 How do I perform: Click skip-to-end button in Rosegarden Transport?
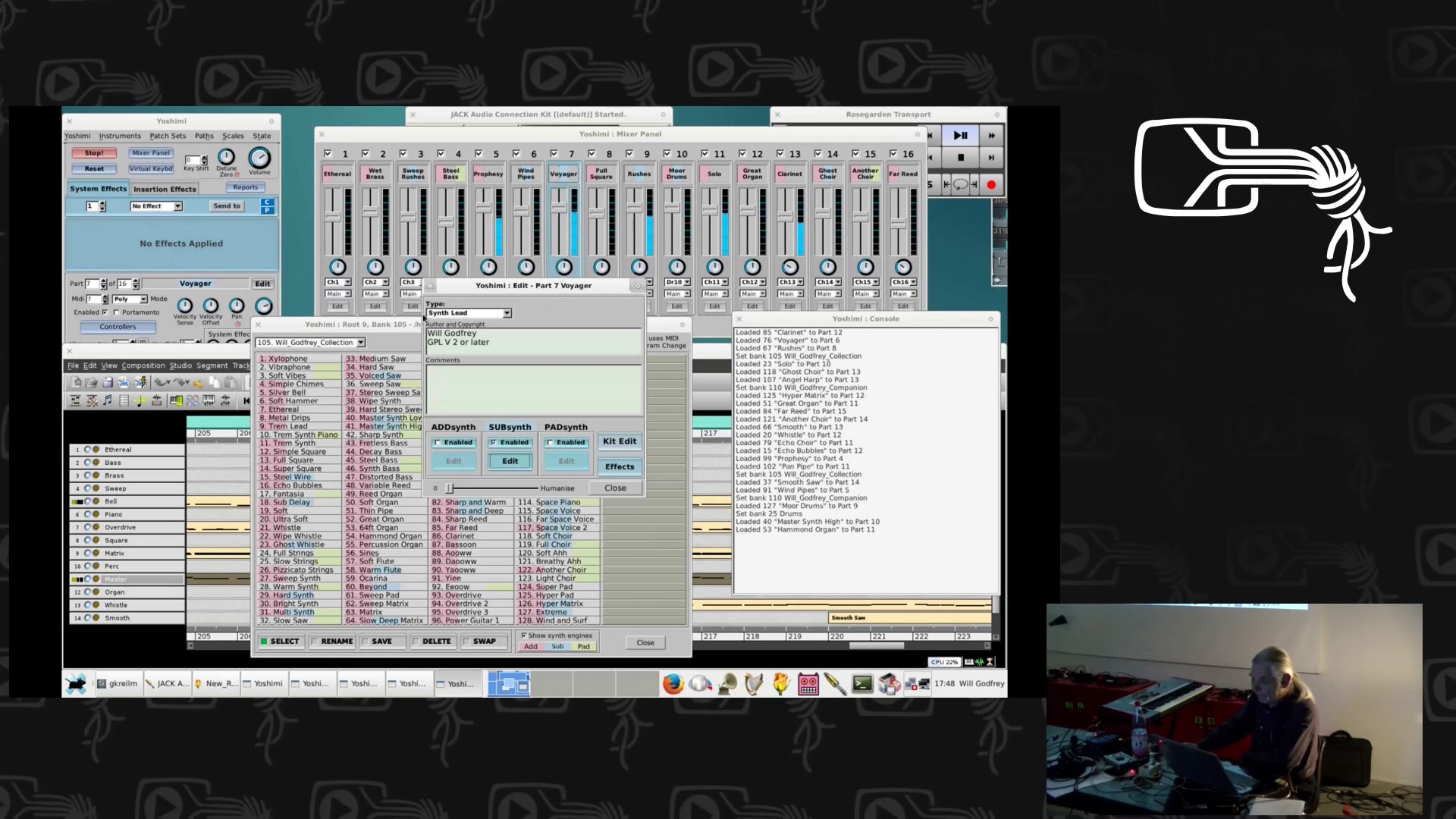(991, 158)
